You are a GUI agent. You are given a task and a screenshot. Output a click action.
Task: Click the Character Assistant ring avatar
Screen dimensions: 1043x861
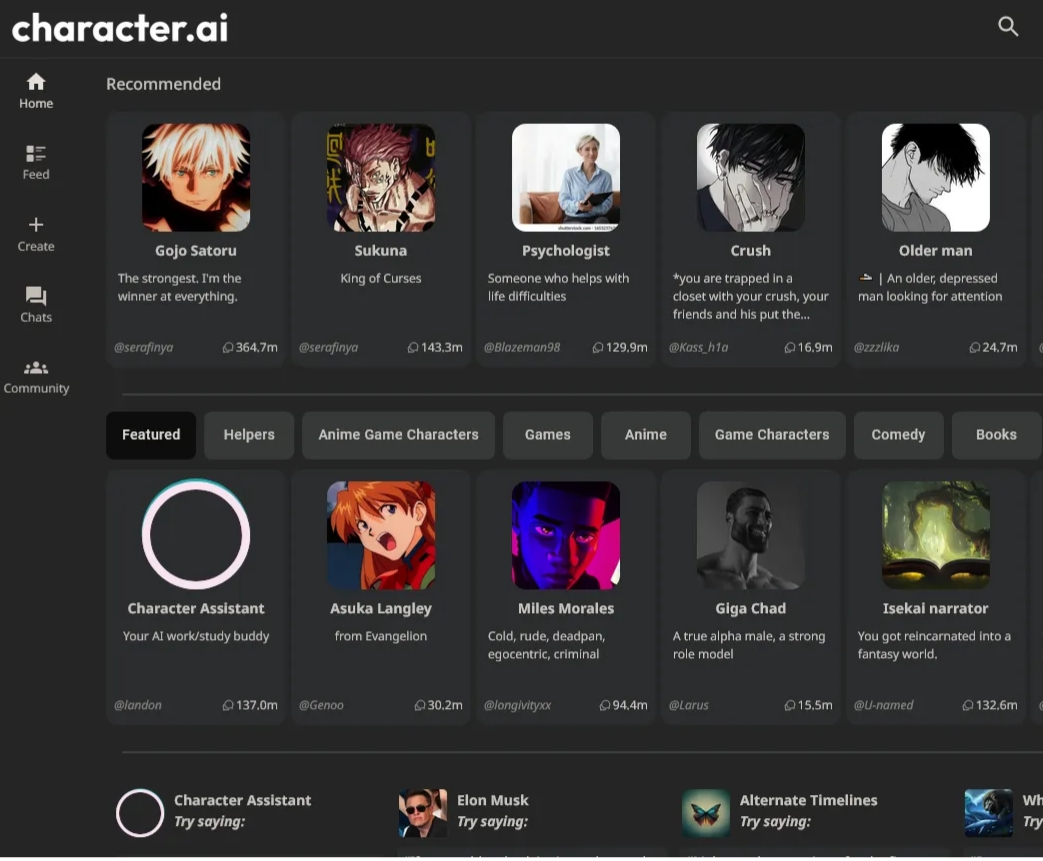(x=196, y=535)
